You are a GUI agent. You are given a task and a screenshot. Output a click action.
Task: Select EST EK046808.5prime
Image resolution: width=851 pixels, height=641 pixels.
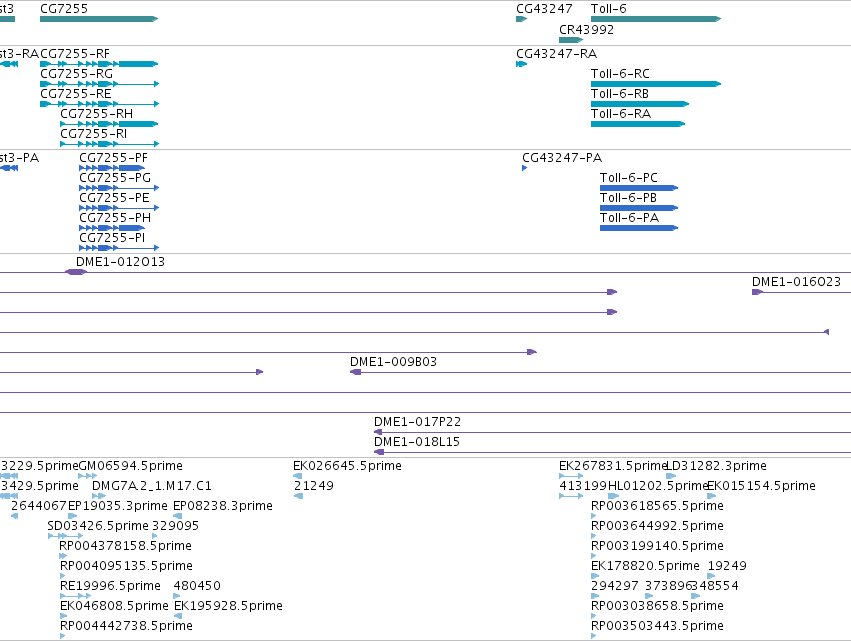point(63,616)
